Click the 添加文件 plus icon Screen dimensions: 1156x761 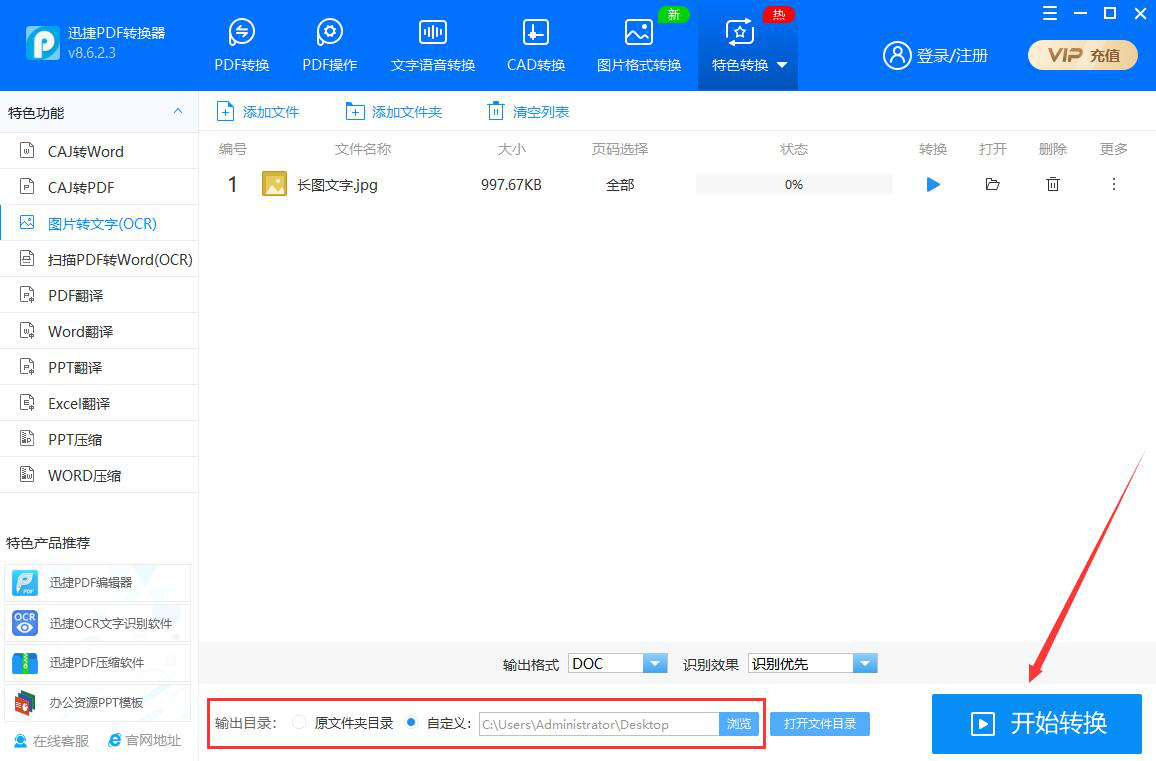[x=225, y=111]
